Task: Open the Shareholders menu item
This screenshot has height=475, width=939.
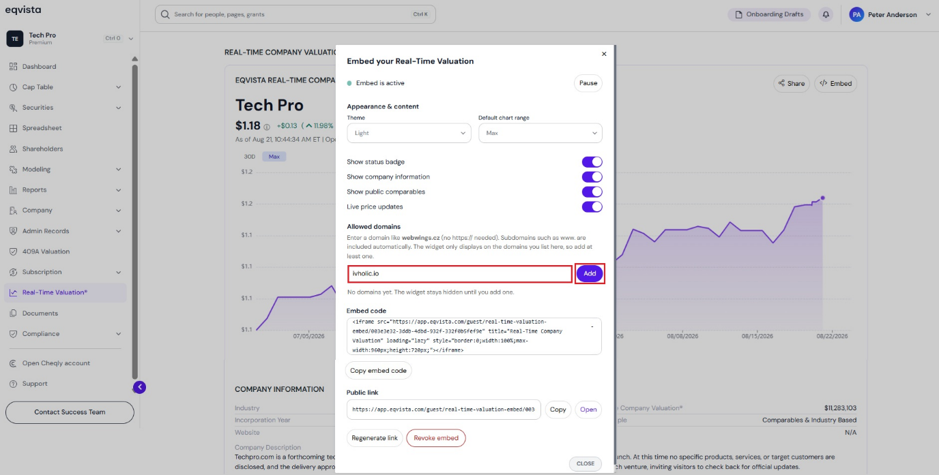Action: coord(66,149)
